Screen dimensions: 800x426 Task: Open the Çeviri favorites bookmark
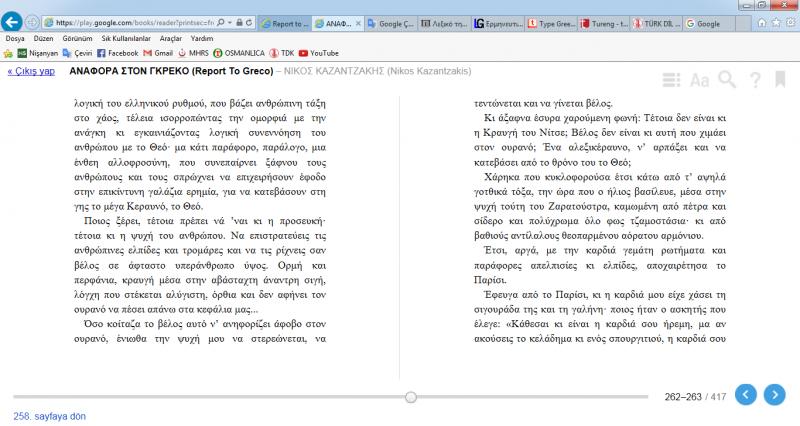[x=77, y=53]
